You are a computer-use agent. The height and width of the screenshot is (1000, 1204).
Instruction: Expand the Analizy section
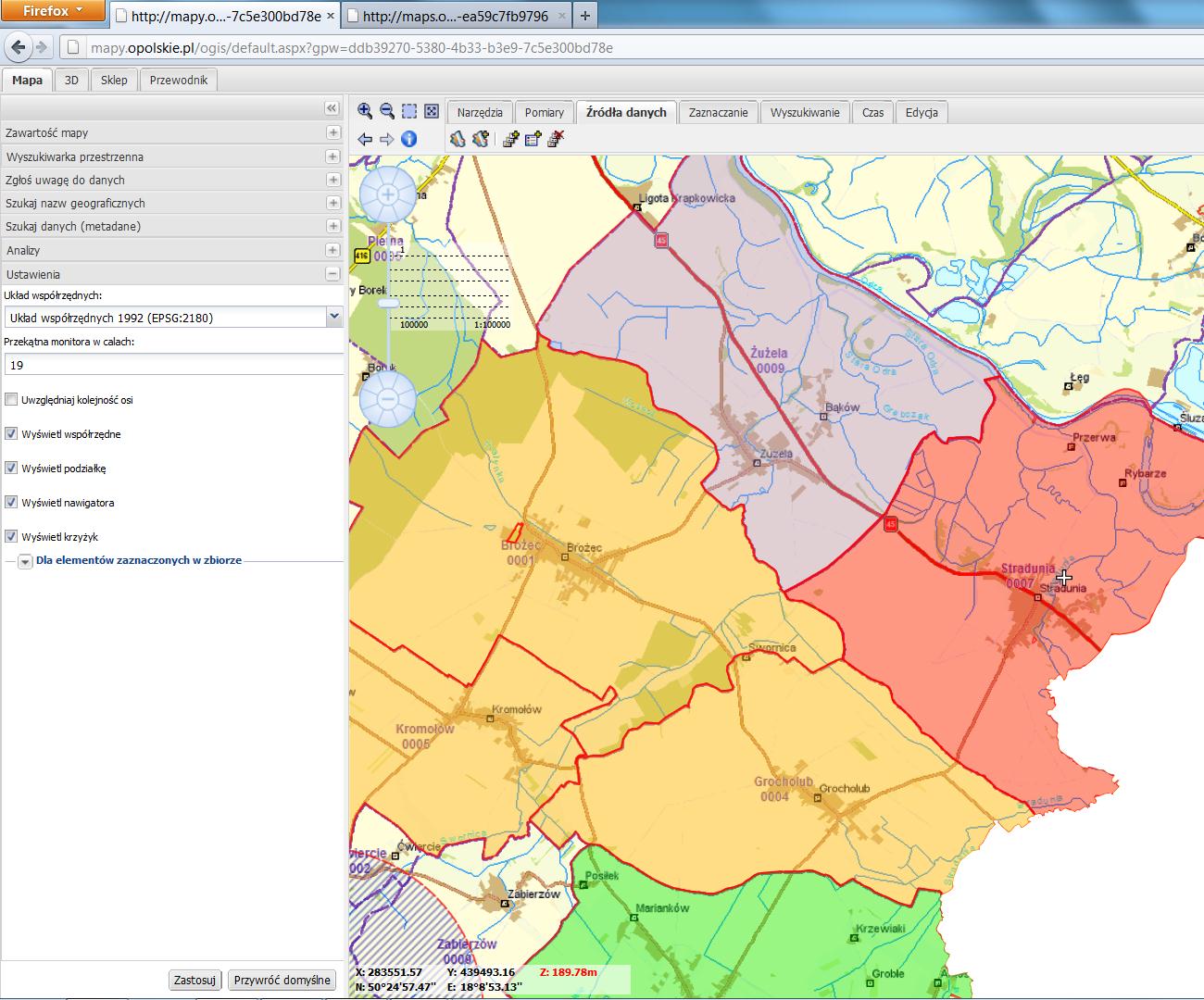click(332, 250)
